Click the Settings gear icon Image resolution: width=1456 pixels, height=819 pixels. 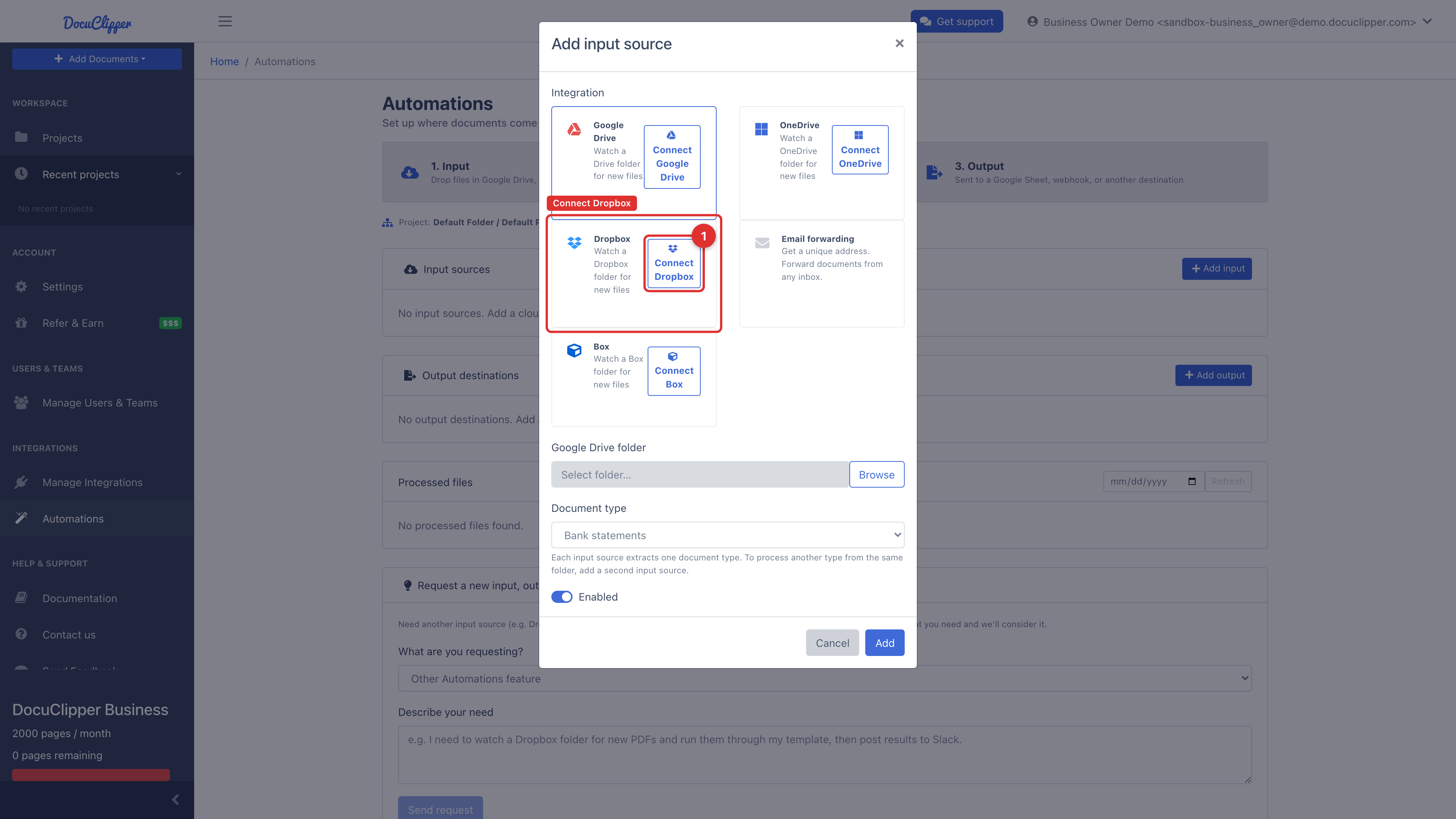point(22,287)
